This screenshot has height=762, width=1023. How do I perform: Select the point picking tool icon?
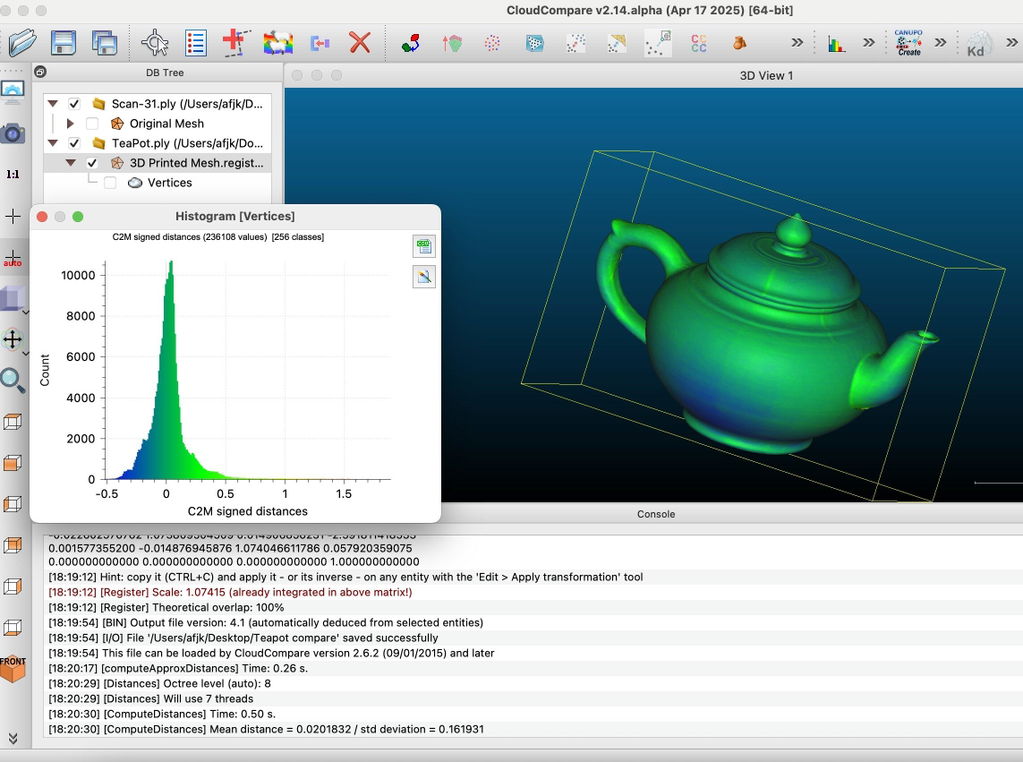(x=155, y=43)
